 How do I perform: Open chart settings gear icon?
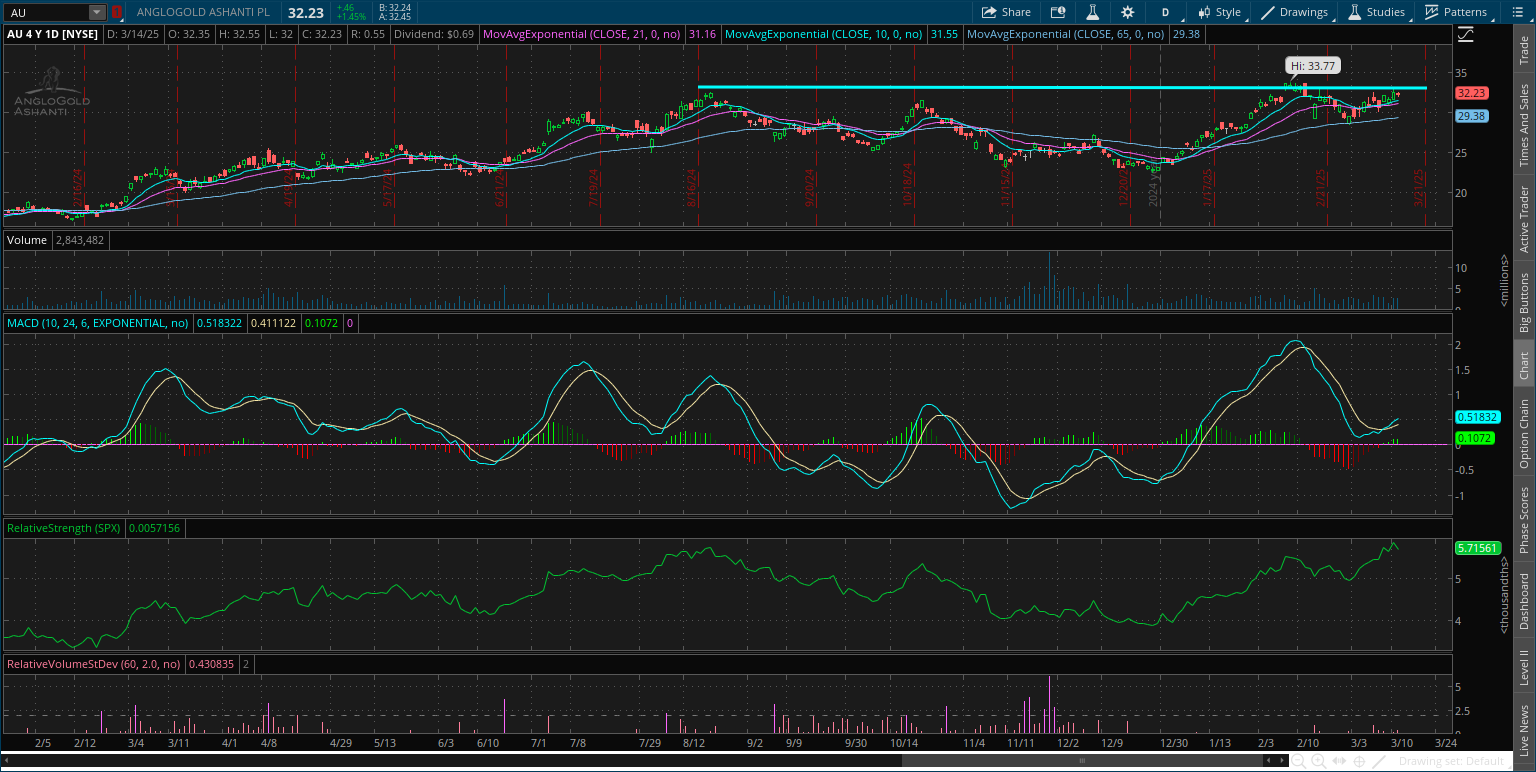click(x=1128, y=12)
